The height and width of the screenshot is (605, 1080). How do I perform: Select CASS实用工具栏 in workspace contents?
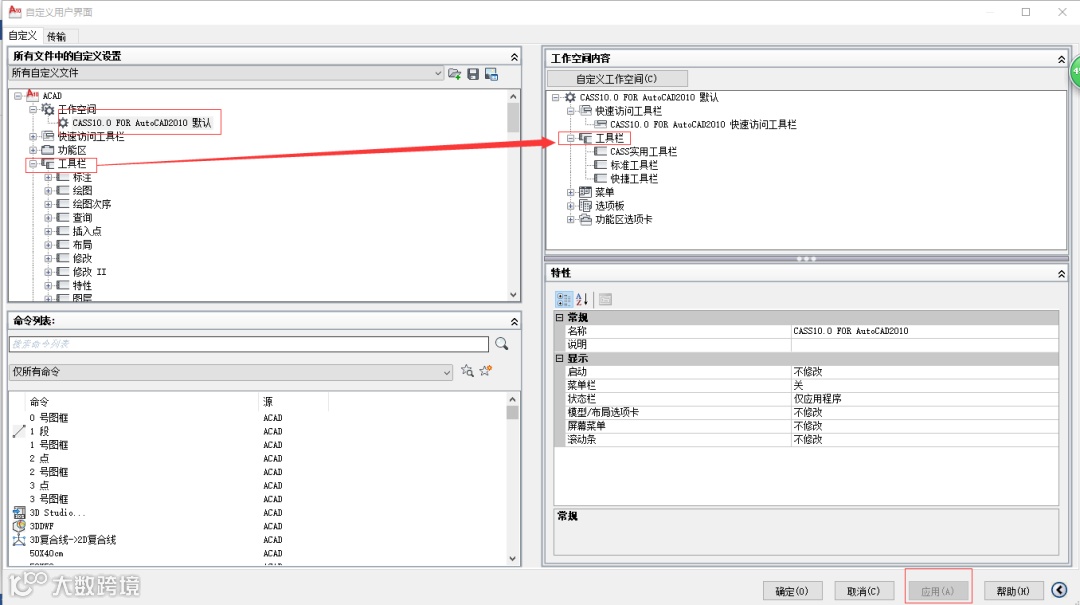pyautogui.click(x=643, y=152)
